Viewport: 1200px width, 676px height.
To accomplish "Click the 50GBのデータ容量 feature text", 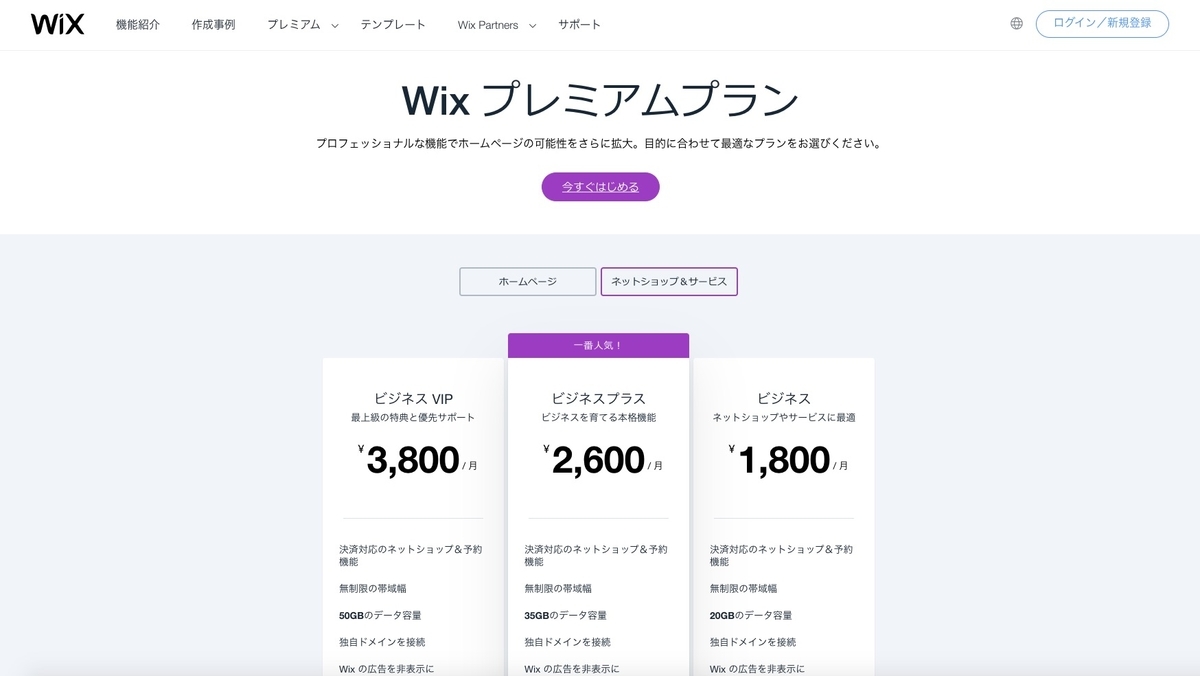I will coord(380,615).
